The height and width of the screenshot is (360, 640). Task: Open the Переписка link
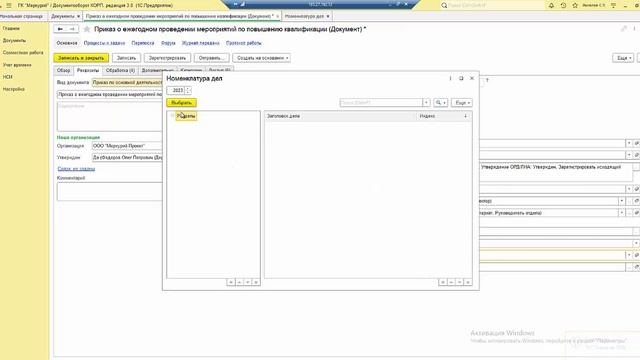(x=143, y=43)
